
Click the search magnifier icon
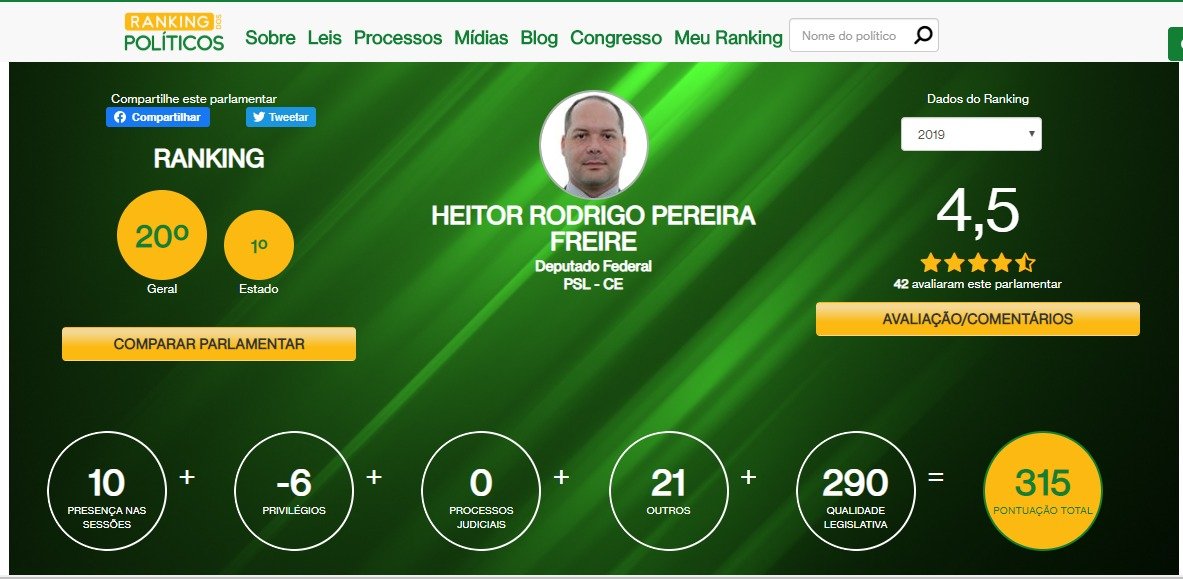coord(923,35)
